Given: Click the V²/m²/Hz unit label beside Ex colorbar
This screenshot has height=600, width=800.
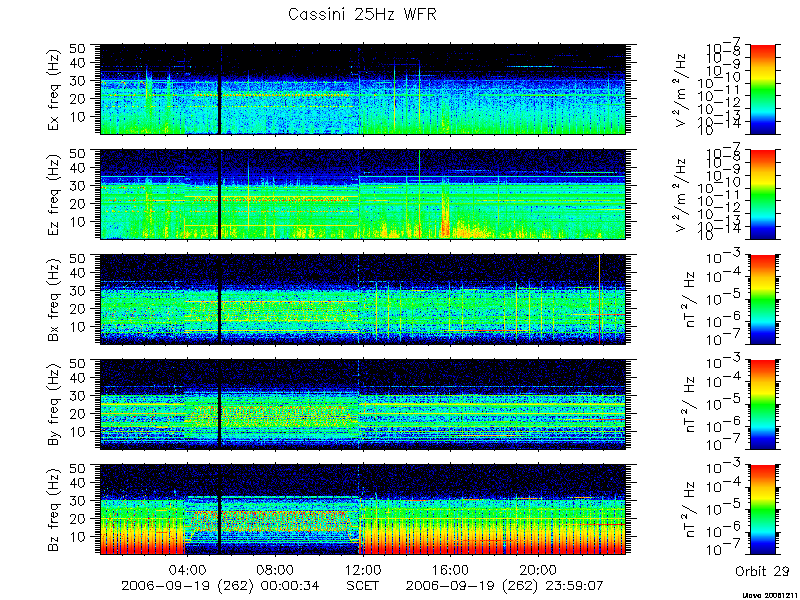Looking at the screenshot, I should [x=681, y=90].
